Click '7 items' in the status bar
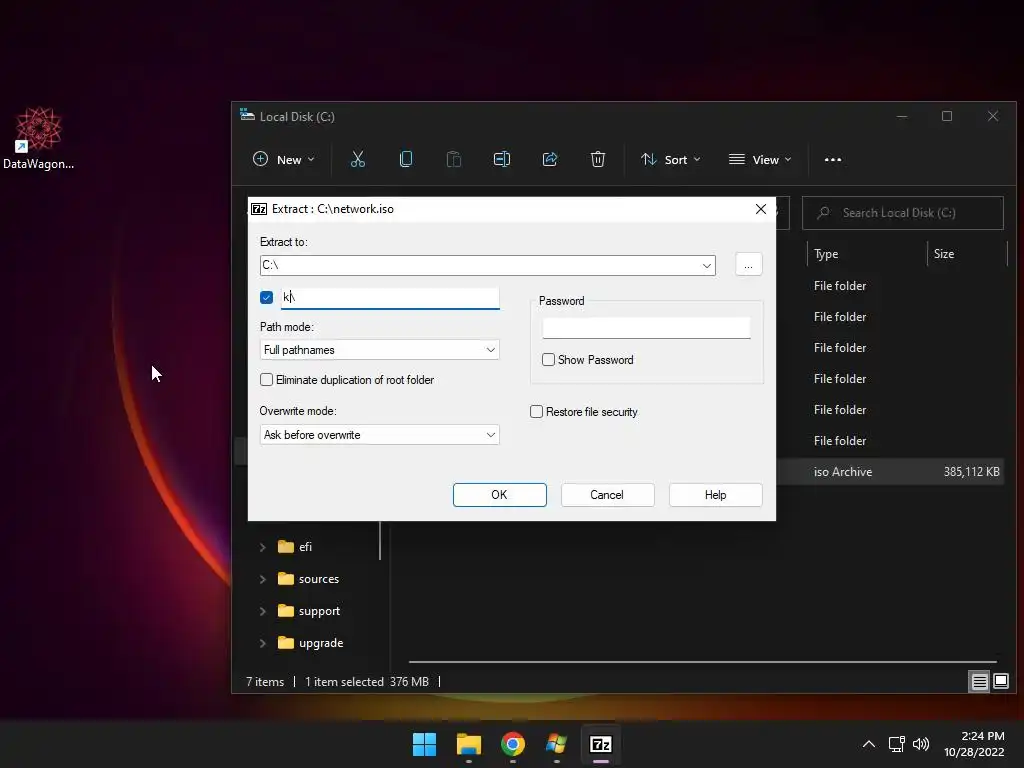The width and height of the screenshot is (1024, 768). tap(264, 682)
